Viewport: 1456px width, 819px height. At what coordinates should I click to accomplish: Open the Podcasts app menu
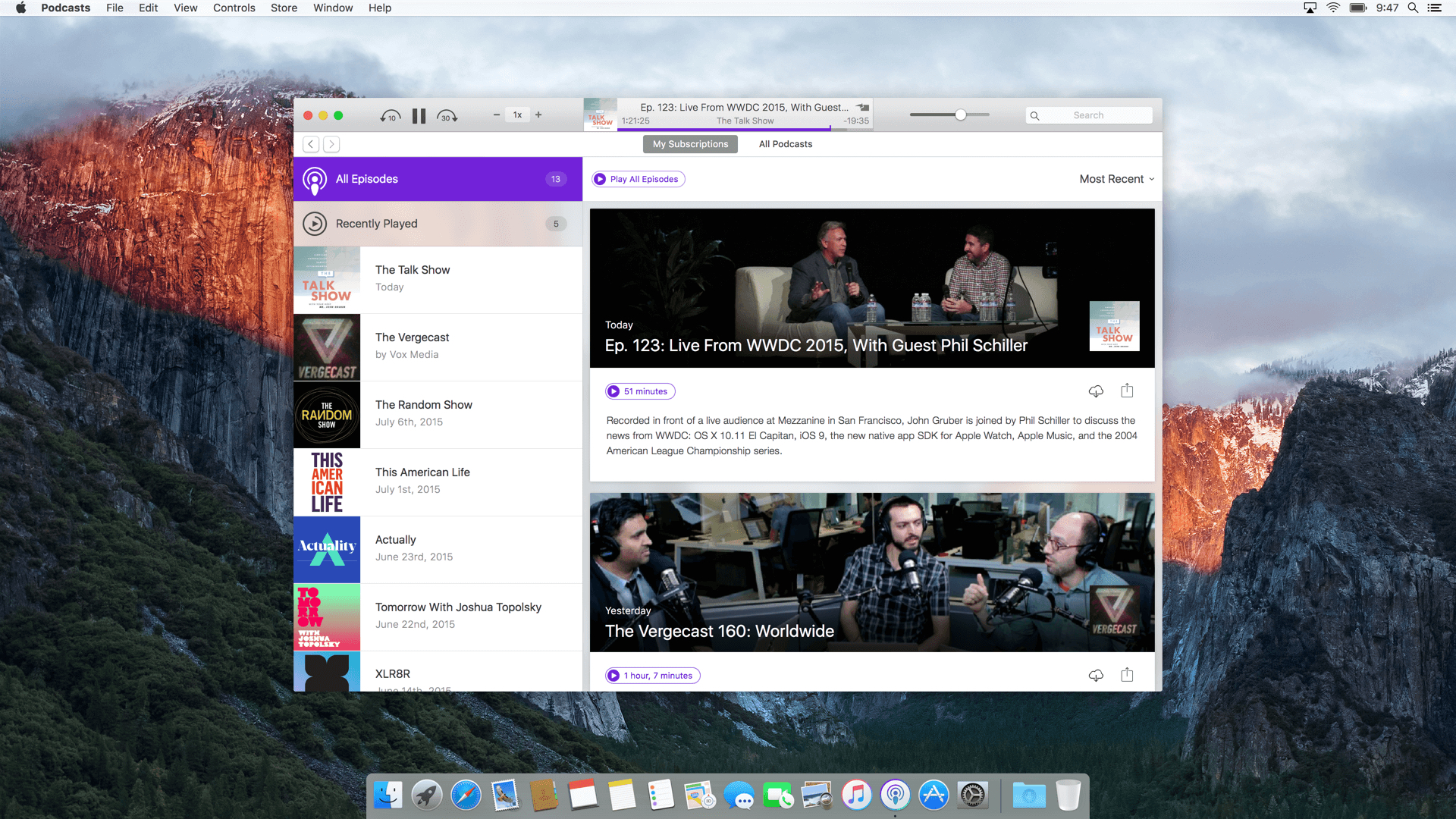click(x=65, y=8)
